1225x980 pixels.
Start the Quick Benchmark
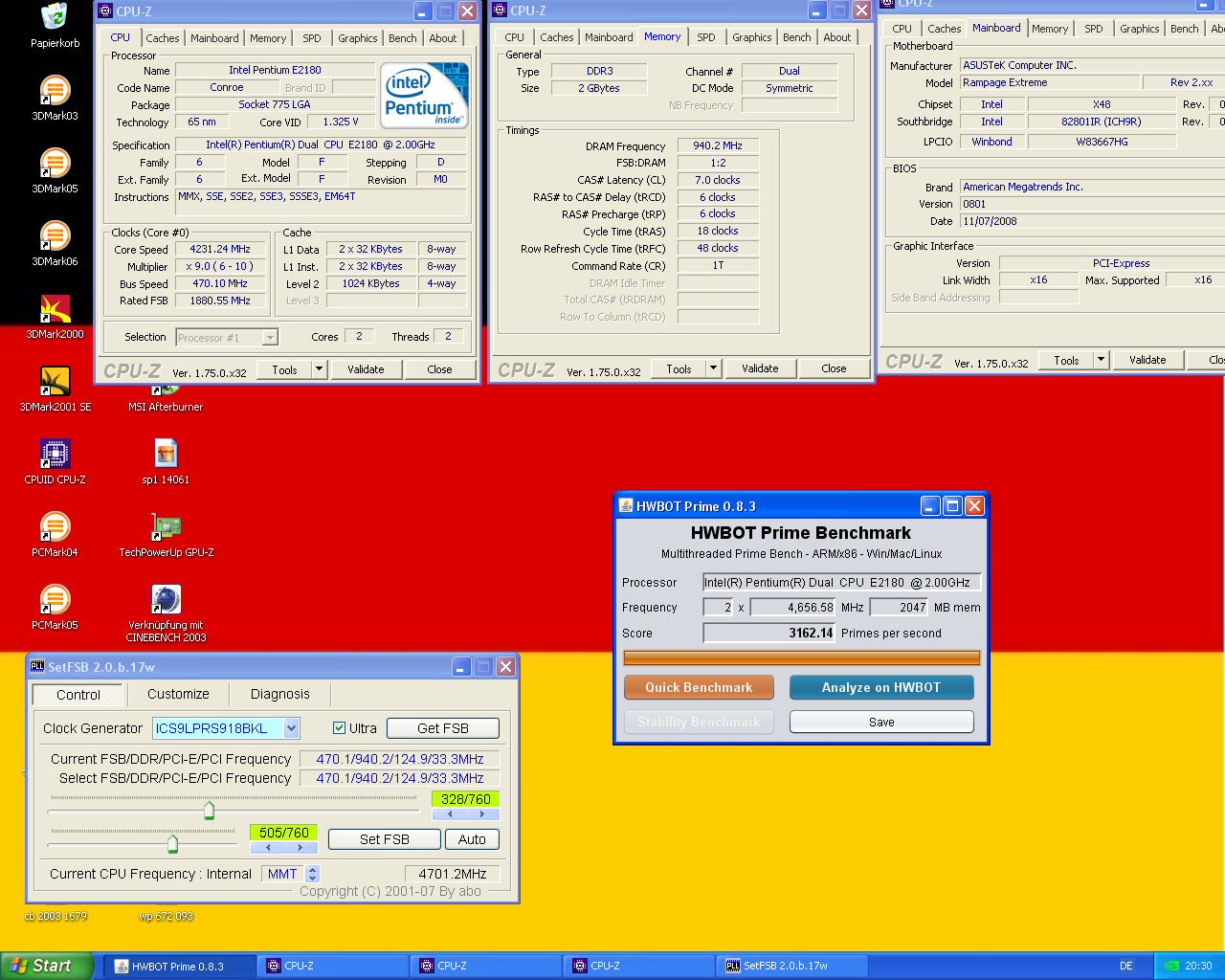point(699,687)
